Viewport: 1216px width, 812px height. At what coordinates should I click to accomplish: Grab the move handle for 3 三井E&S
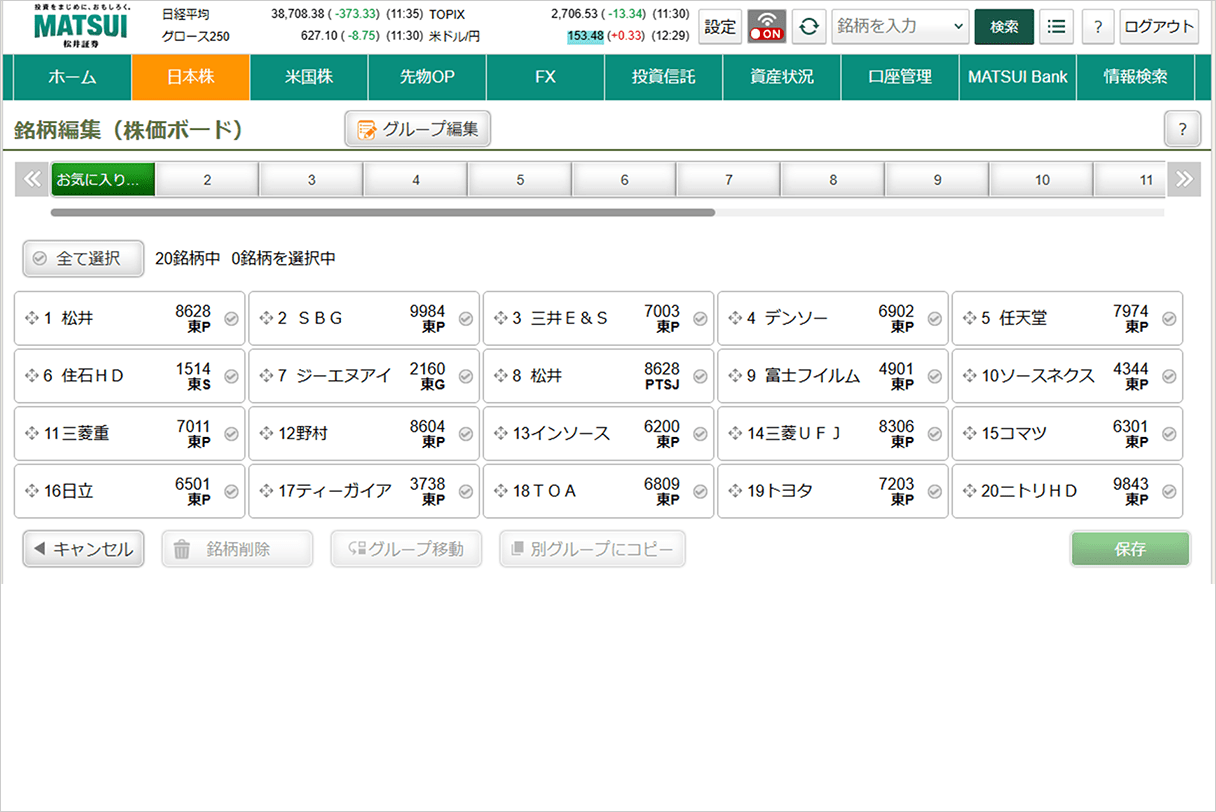501,319
